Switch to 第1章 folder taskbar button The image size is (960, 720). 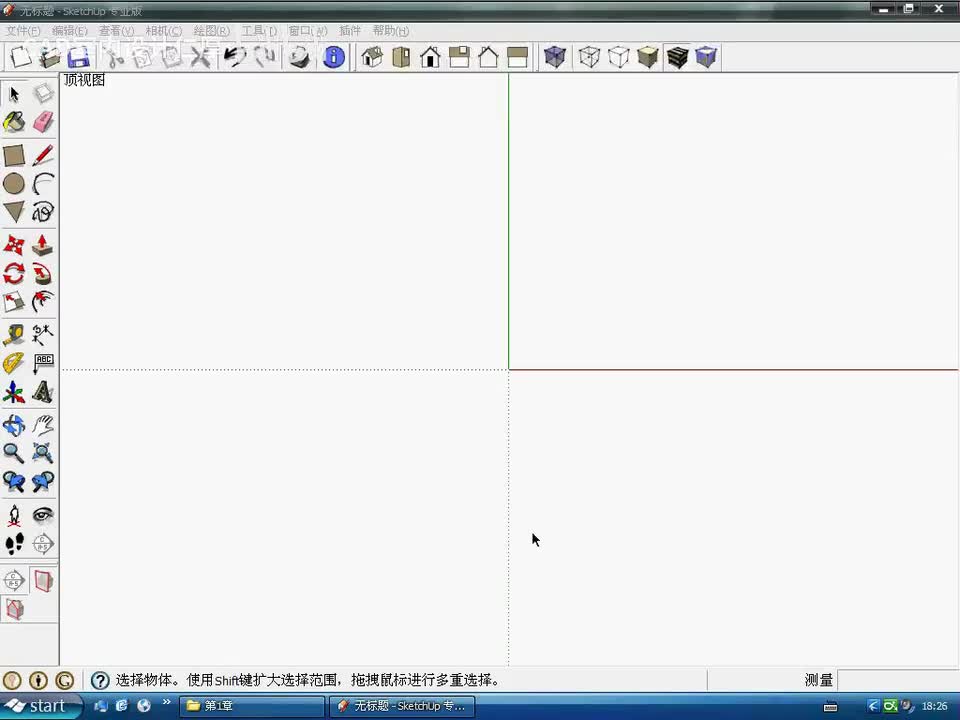click(252, 706)
